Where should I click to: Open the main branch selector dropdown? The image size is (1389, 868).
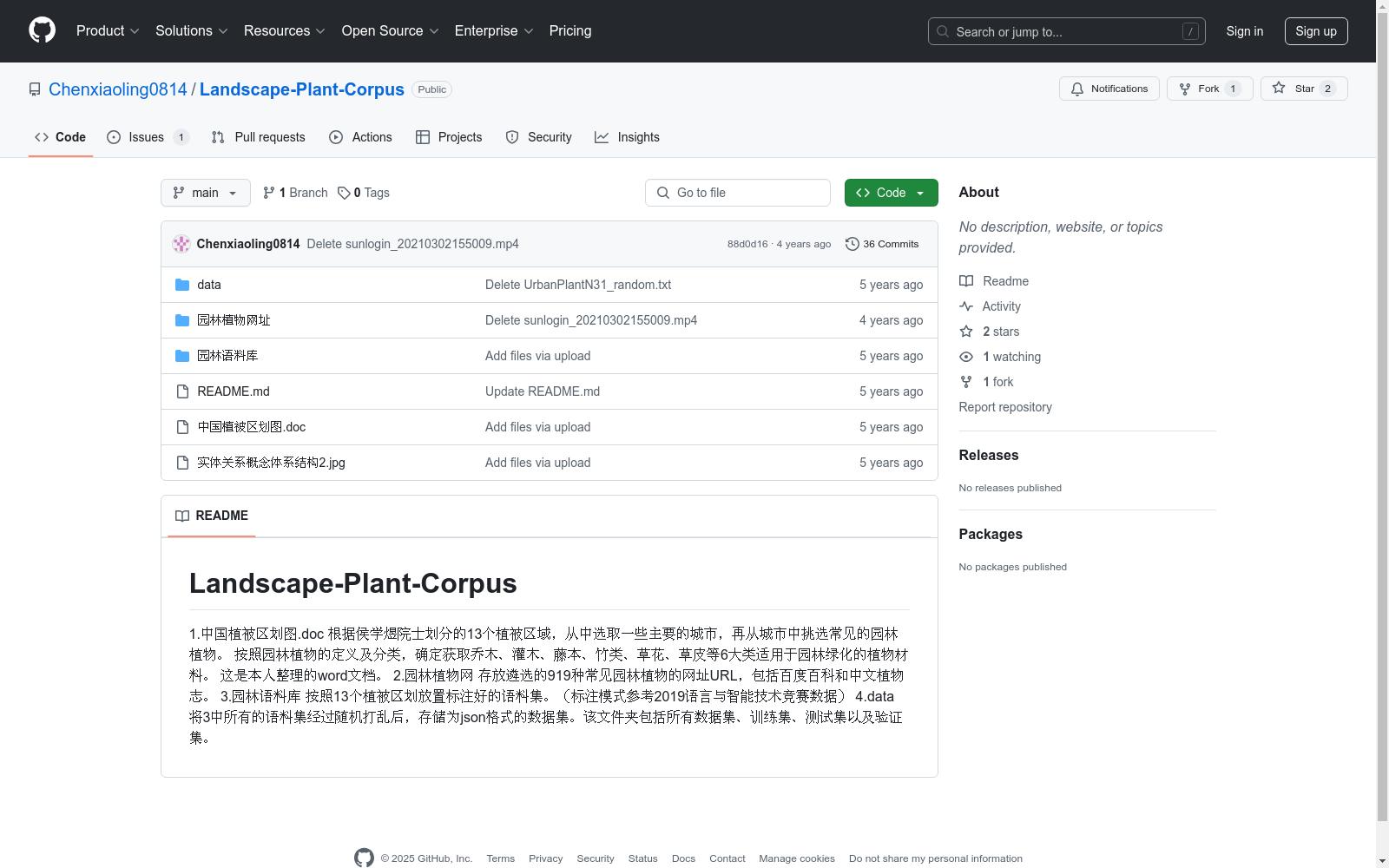click(206, 193)
